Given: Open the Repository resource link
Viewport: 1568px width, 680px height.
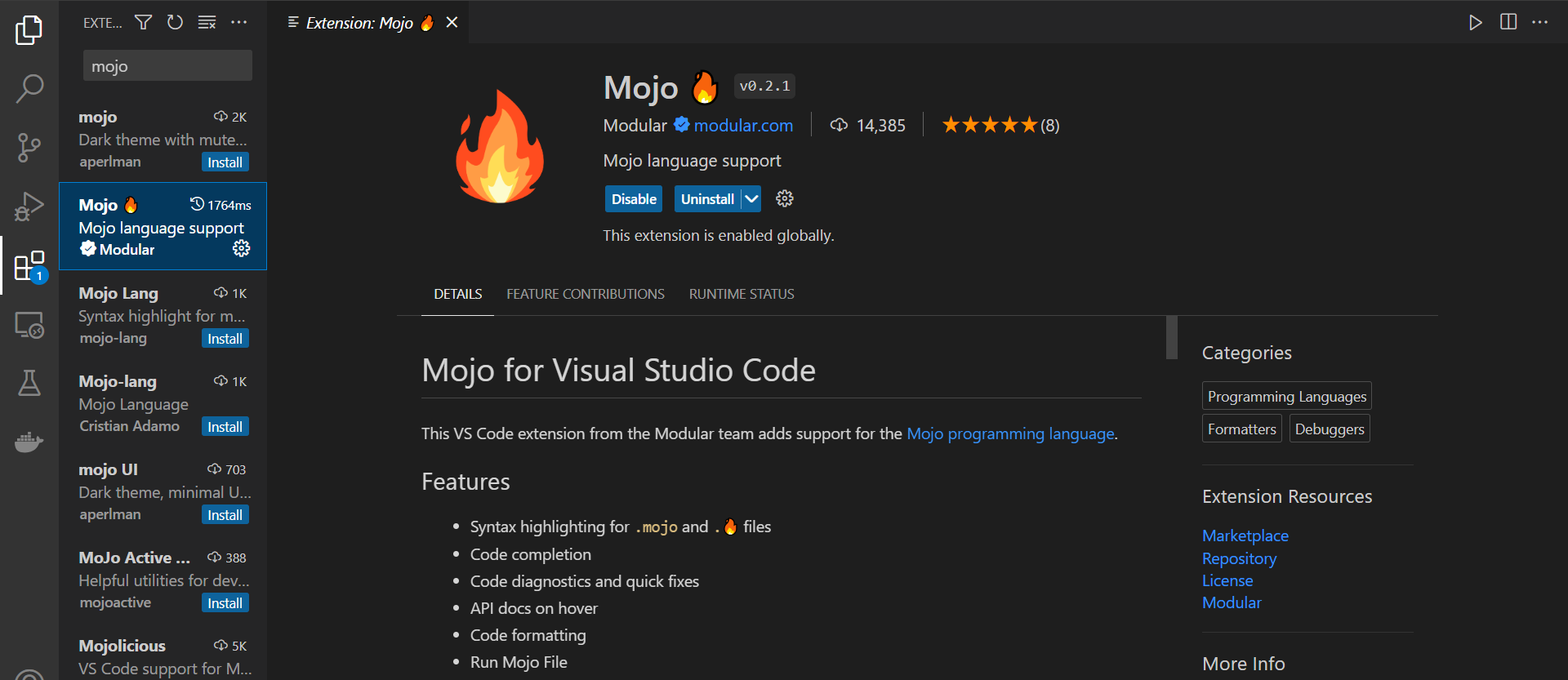Looking at the screenshot, I should (x=1239, y=558).
